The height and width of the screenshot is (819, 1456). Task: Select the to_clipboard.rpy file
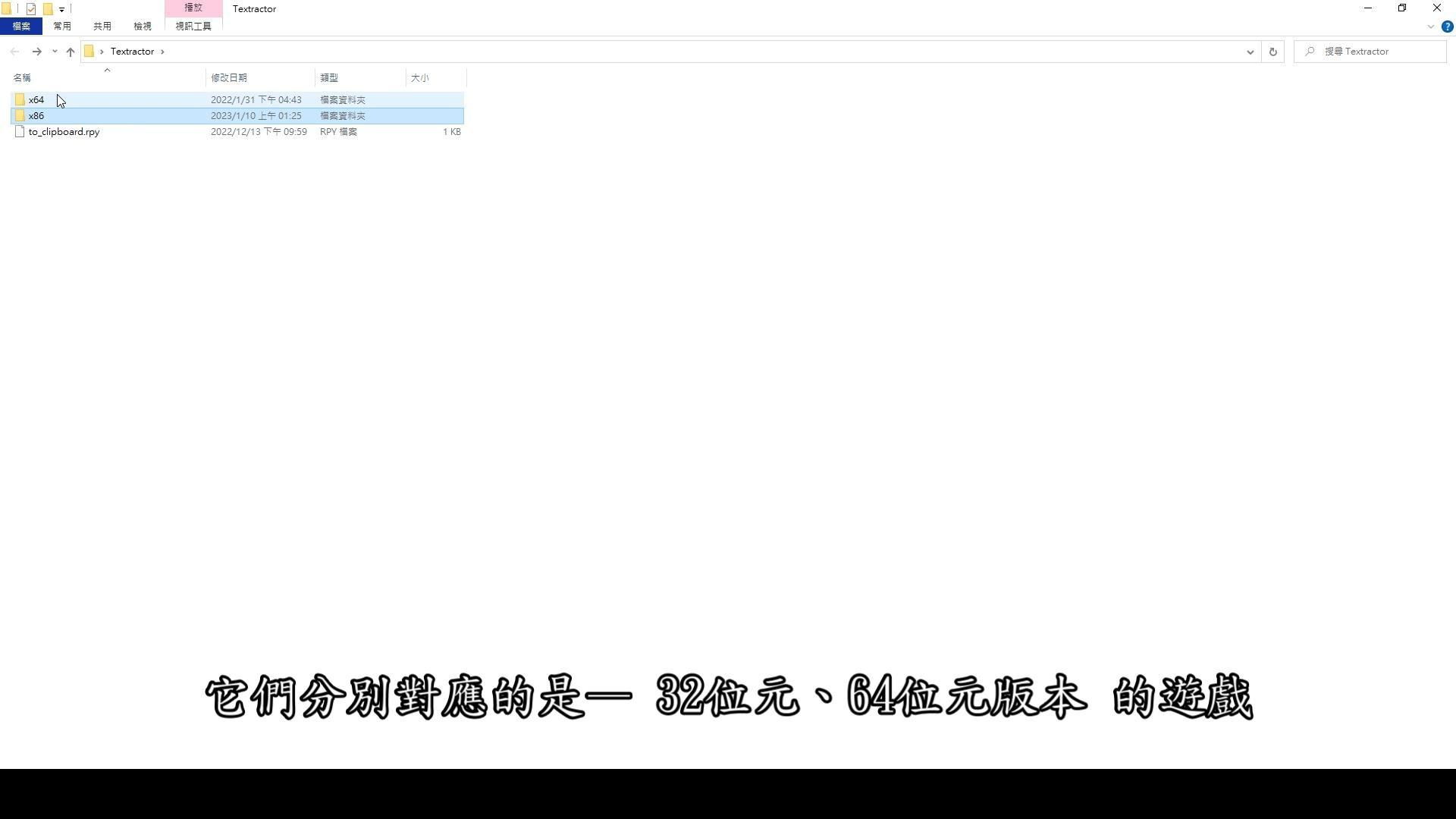64,131
